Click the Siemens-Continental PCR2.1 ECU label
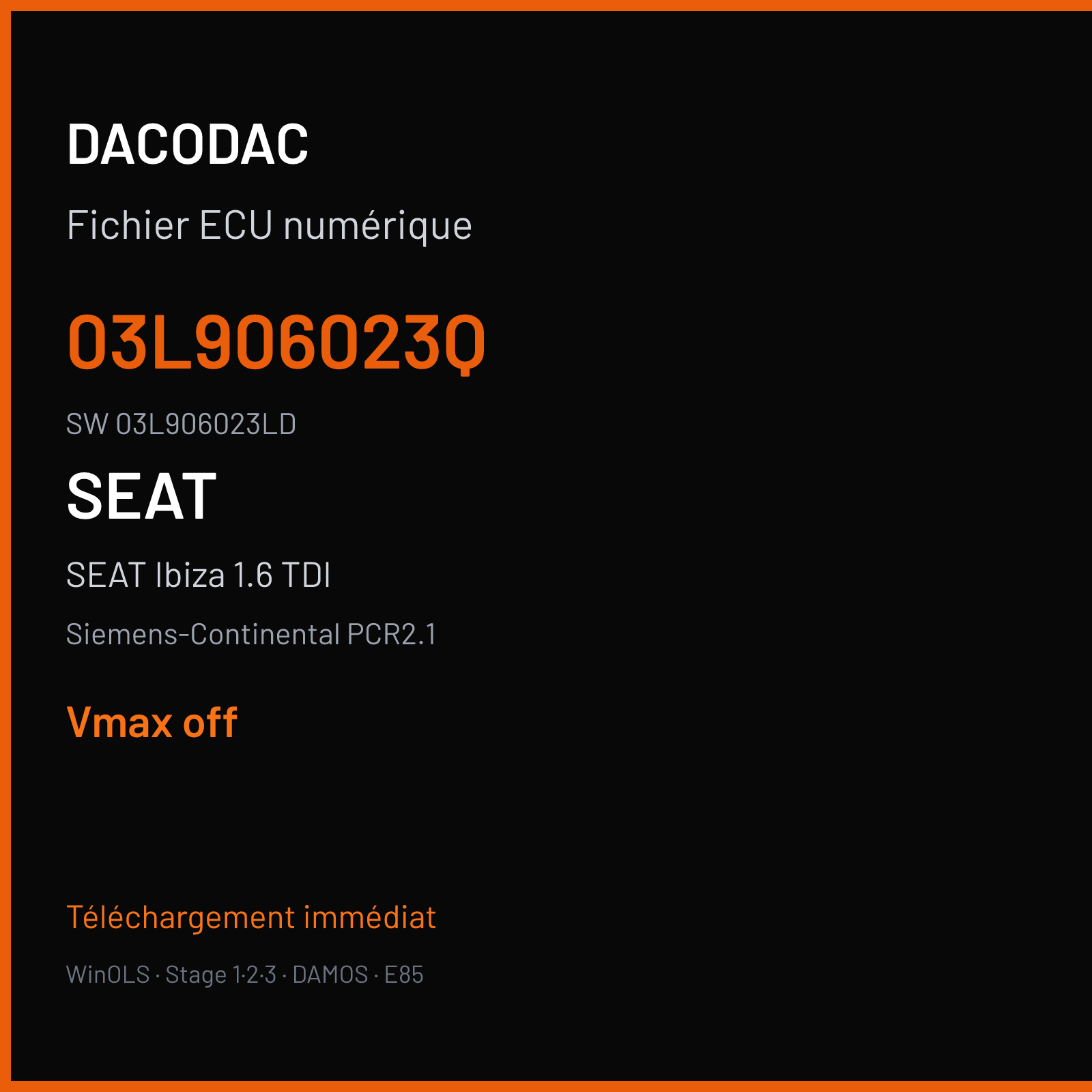This screenshot has height=1092, width=1092. tap(251, 634)
